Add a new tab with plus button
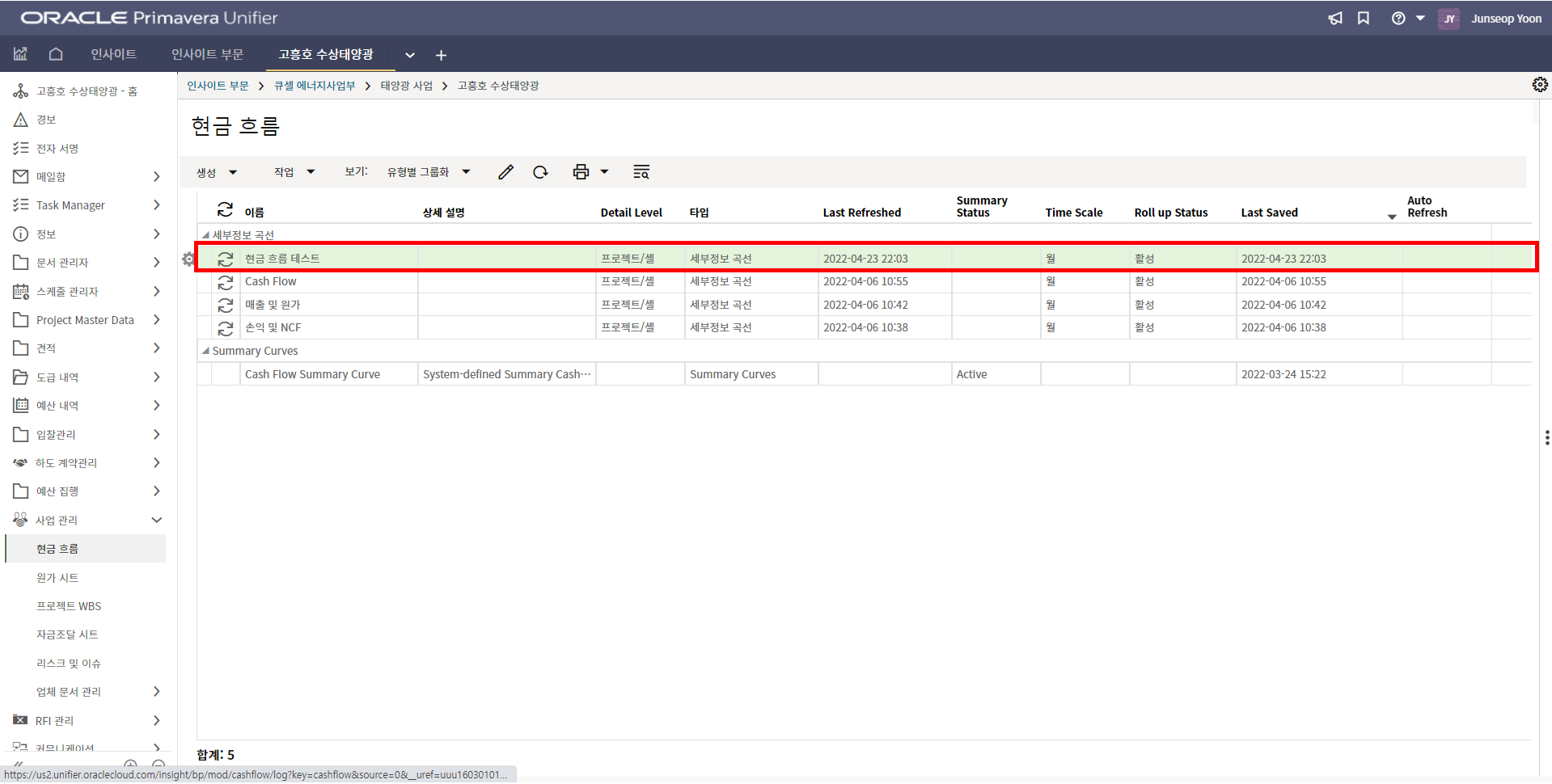The width and height of the screenshot is (1552, 784). coord(441,55)
